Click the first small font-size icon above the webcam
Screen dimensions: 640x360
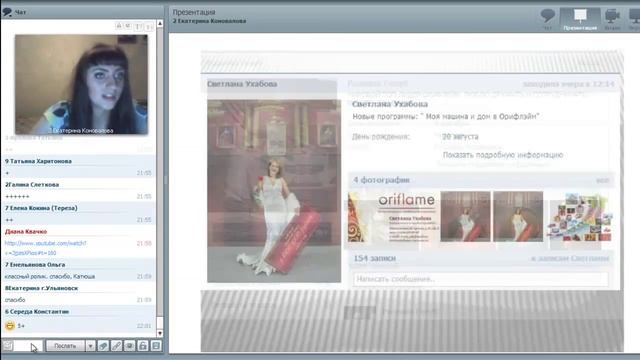pyautogui.click(x=118, y=26)
